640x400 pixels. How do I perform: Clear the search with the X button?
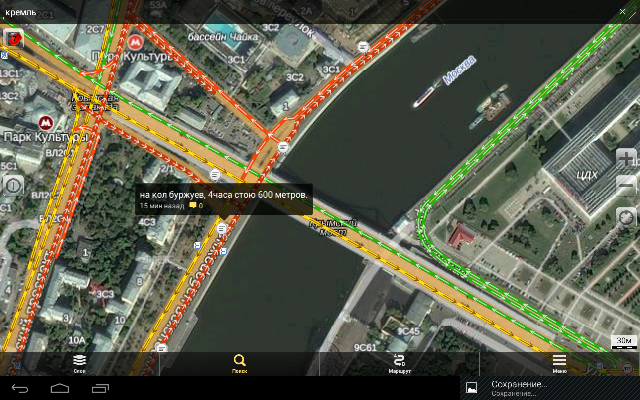(x=625, y=12)
